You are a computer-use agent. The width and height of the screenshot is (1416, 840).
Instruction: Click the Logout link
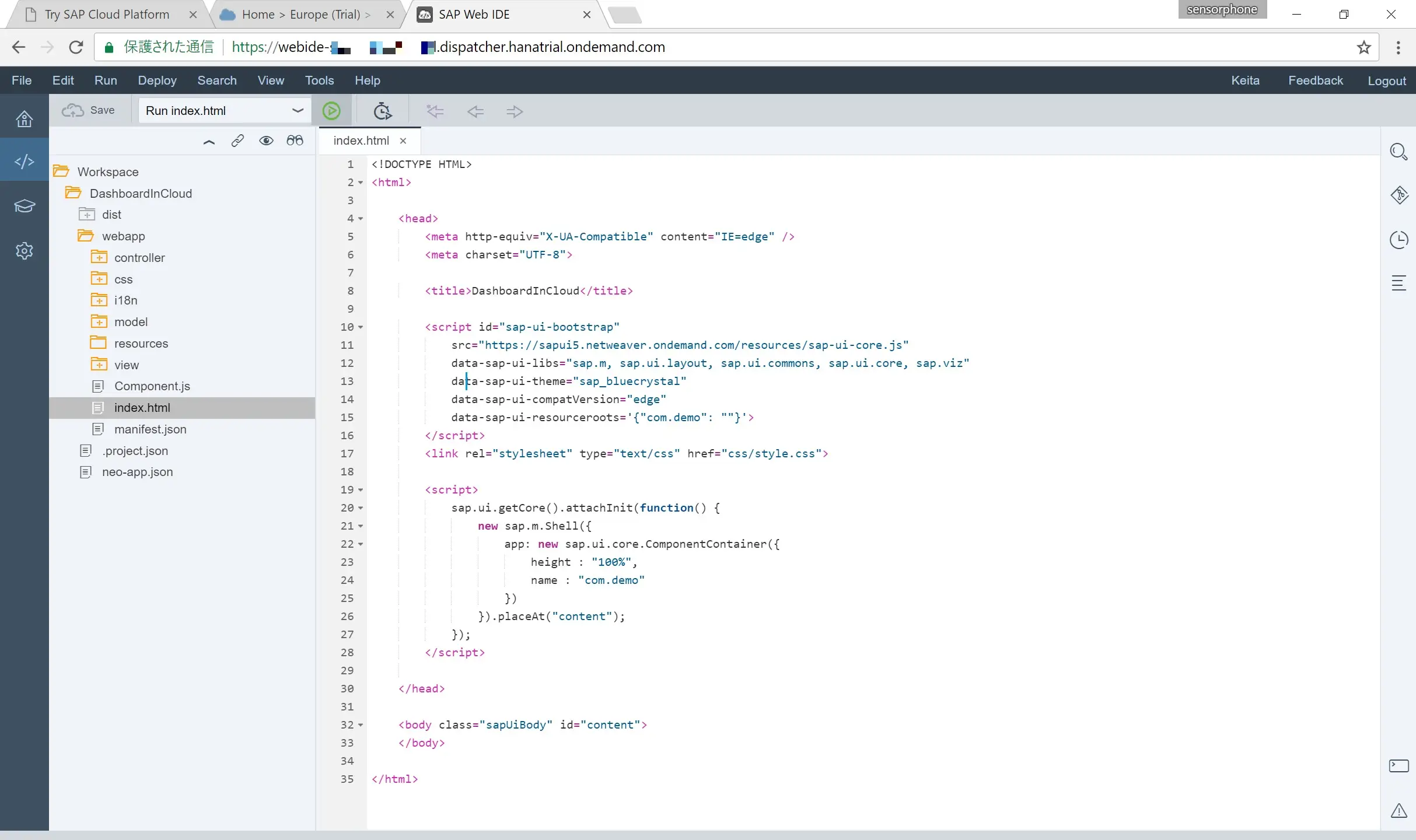coord(1386,80)
